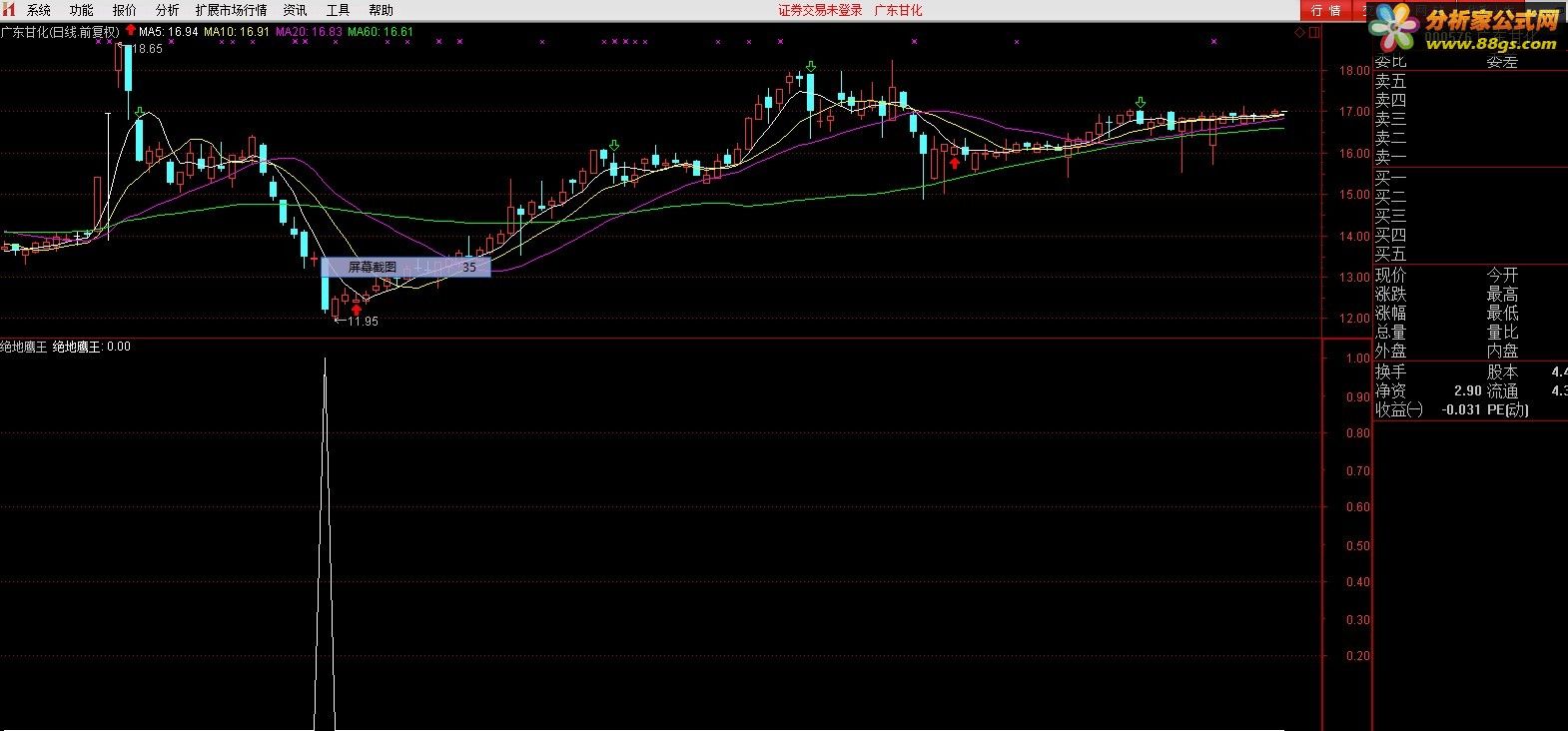
Task: Click the MA10: 16.91 label
Action: [x=237, y=31]
